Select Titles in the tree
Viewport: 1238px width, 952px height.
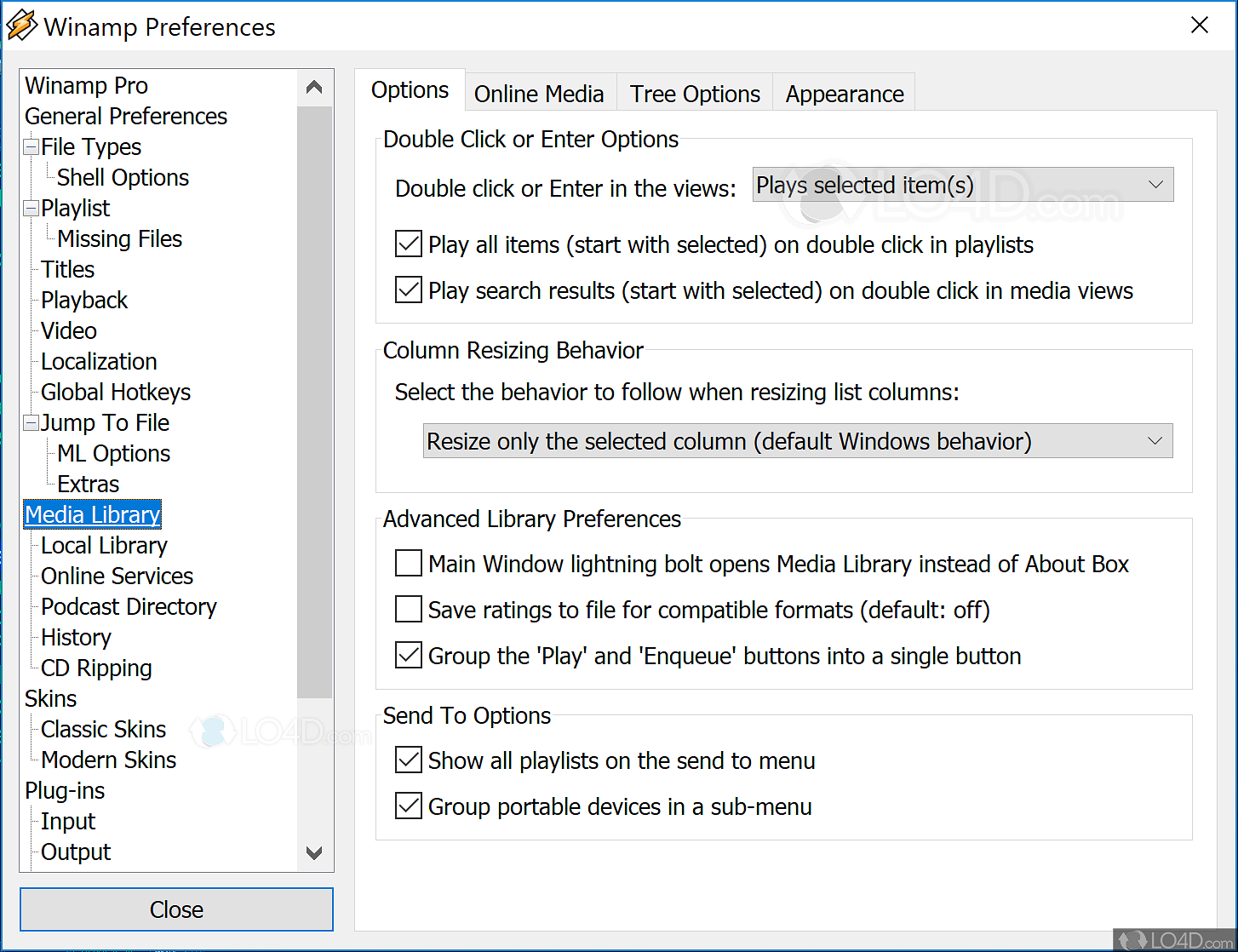(67, 270)
